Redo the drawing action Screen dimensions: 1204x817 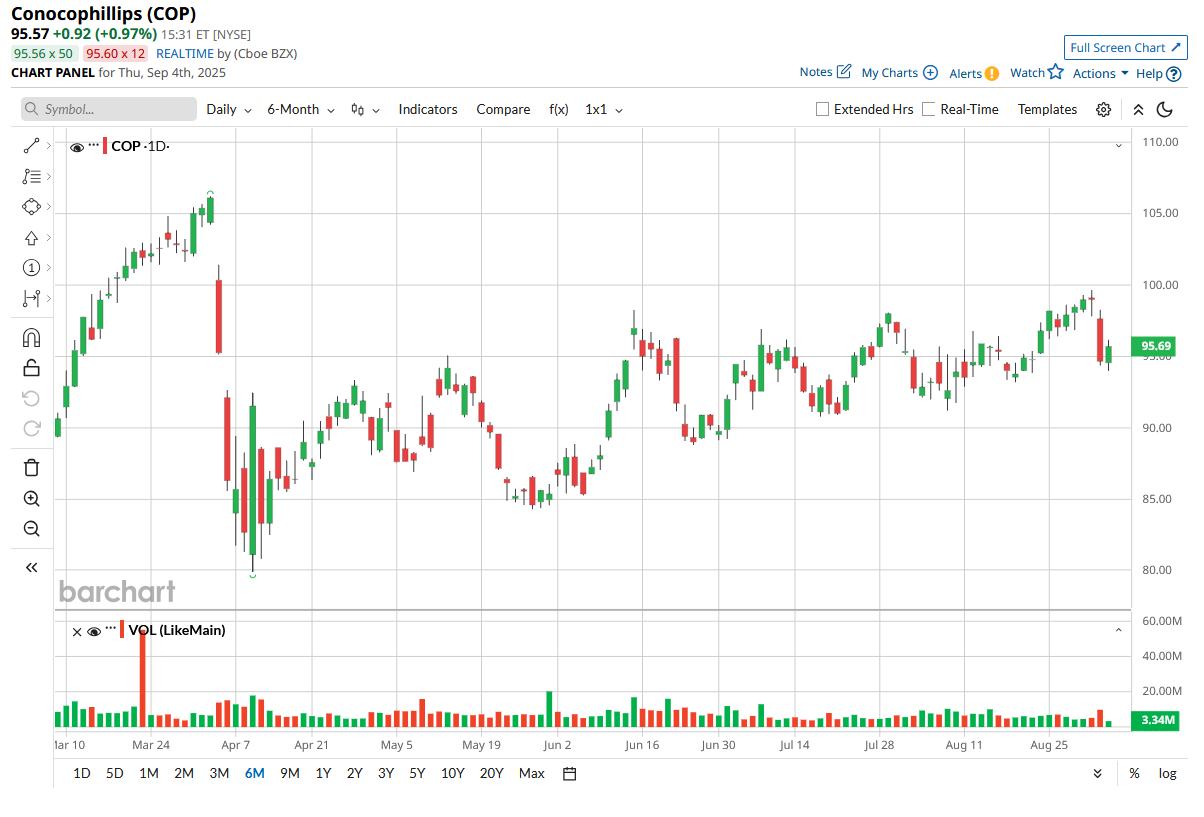(31, 429)
